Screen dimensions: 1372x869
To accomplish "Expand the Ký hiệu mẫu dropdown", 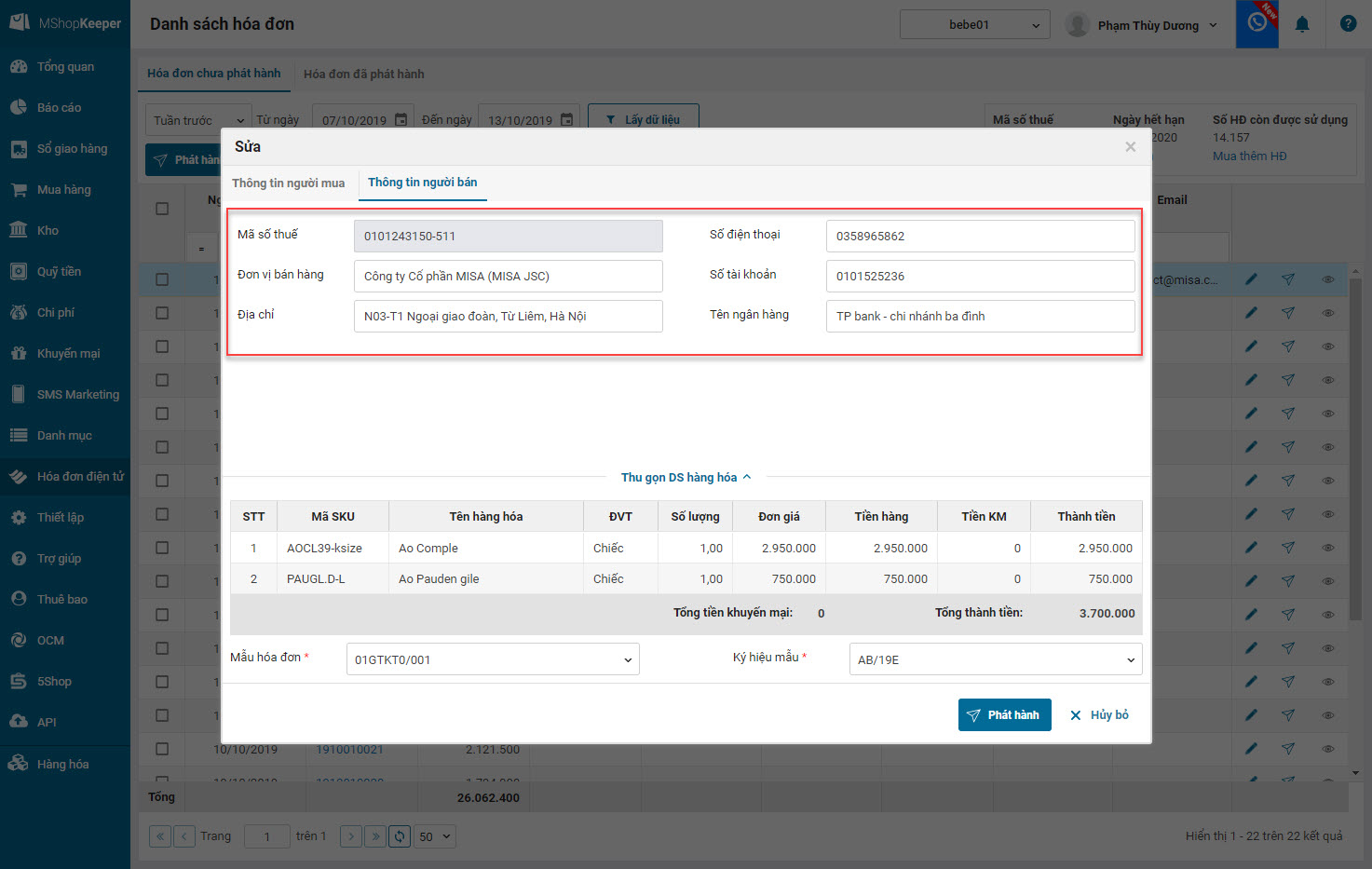I will coord(995,659).
